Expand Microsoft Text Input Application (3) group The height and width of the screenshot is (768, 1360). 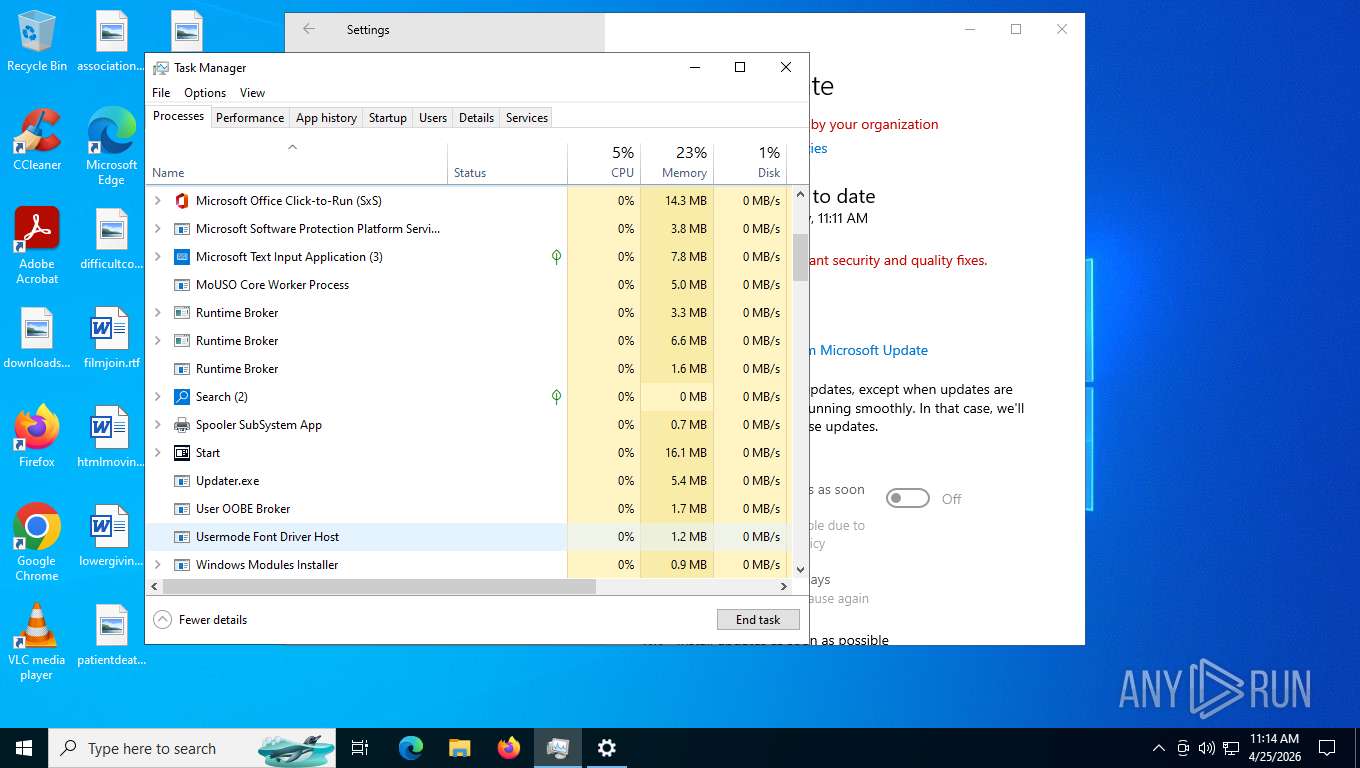tap(157, 257)
